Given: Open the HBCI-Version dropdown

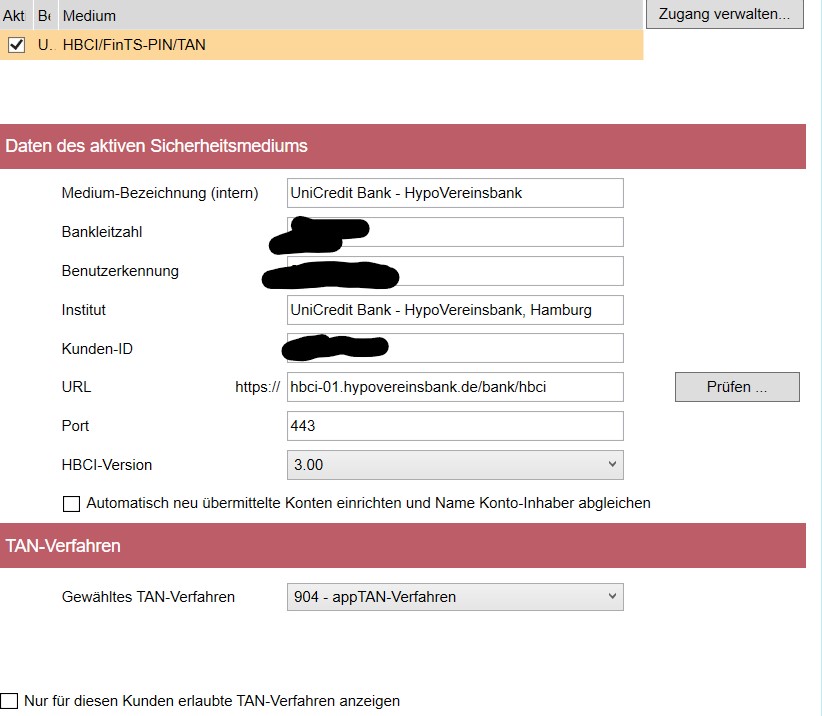Looking at the screenshot, I should [x=455, y=465].
